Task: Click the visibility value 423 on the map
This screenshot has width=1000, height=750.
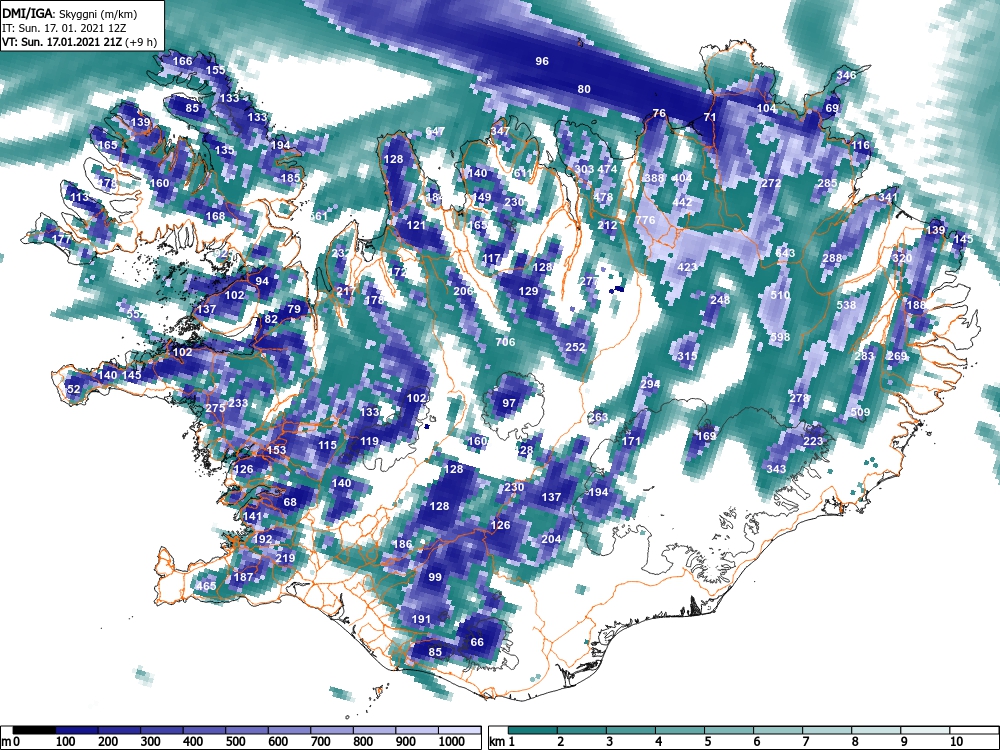Action: (x=687, y=267)
